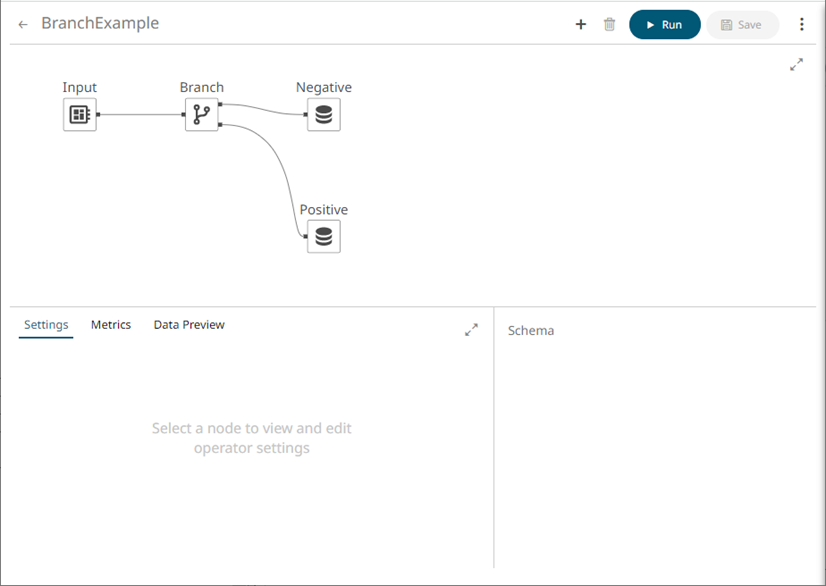Click the disk icon on Save button
Screen dimensions: 826x586
tap(727, 24)
